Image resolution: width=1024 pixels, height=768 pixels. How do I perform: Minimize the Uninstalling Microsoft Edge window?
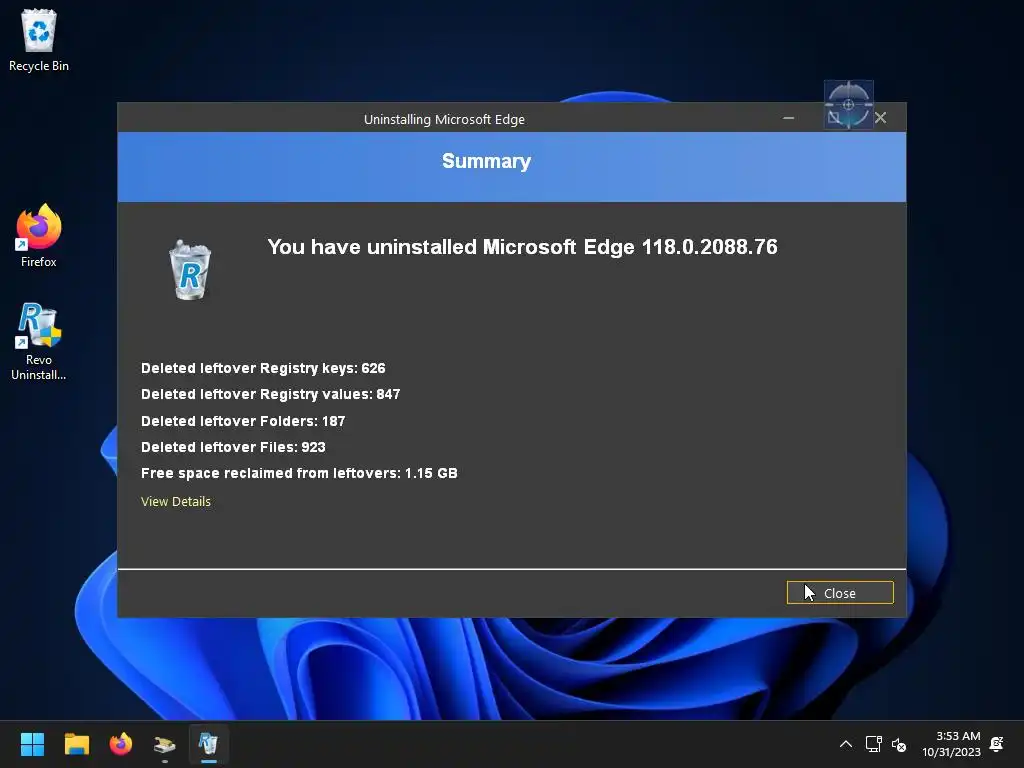click(x=788, y=118)
